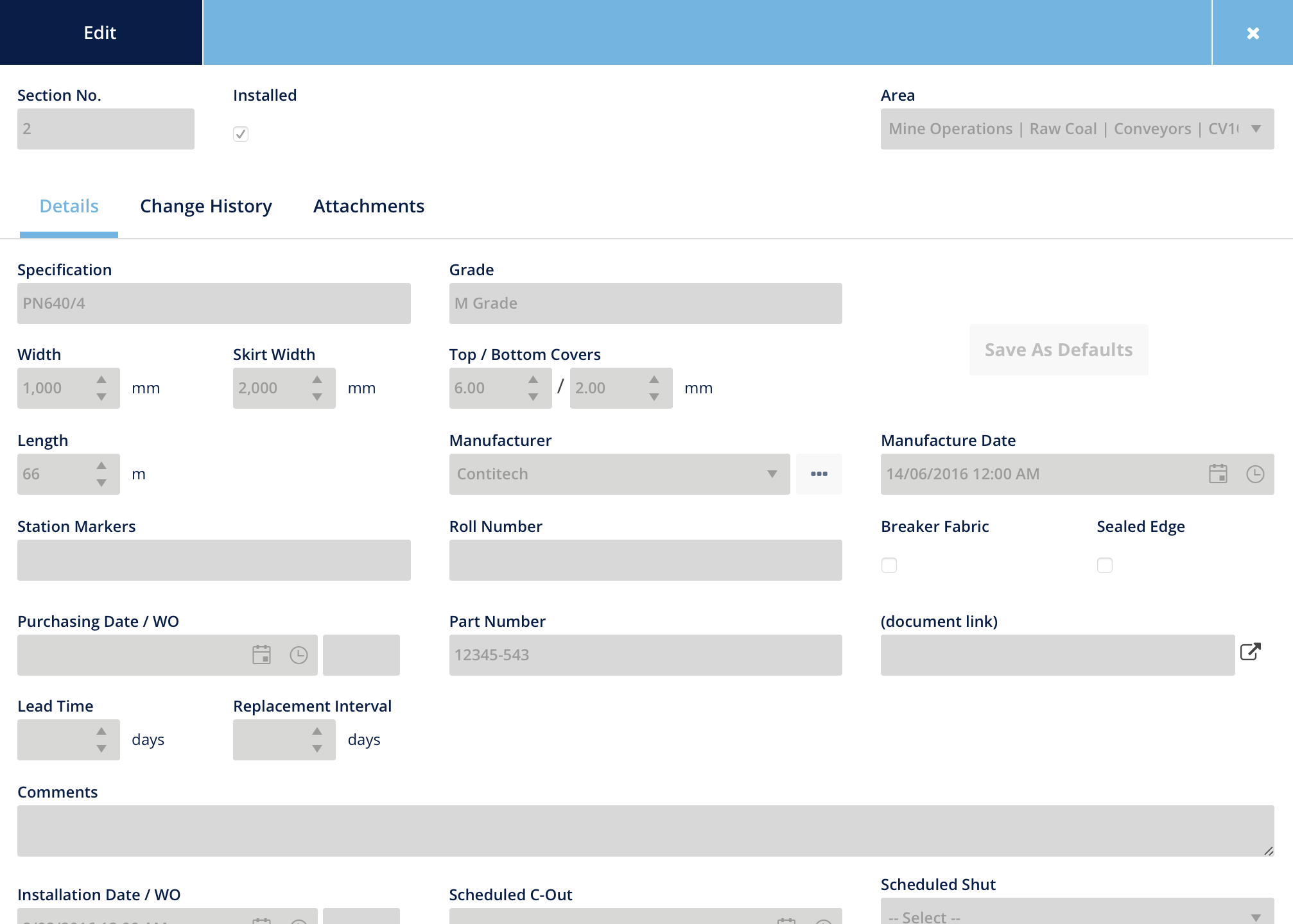Viewport: 1293px width, 924px height.
Task: Increase Replacement Interval up arrow
Action: pyautogui.click(x=317, y=732)
